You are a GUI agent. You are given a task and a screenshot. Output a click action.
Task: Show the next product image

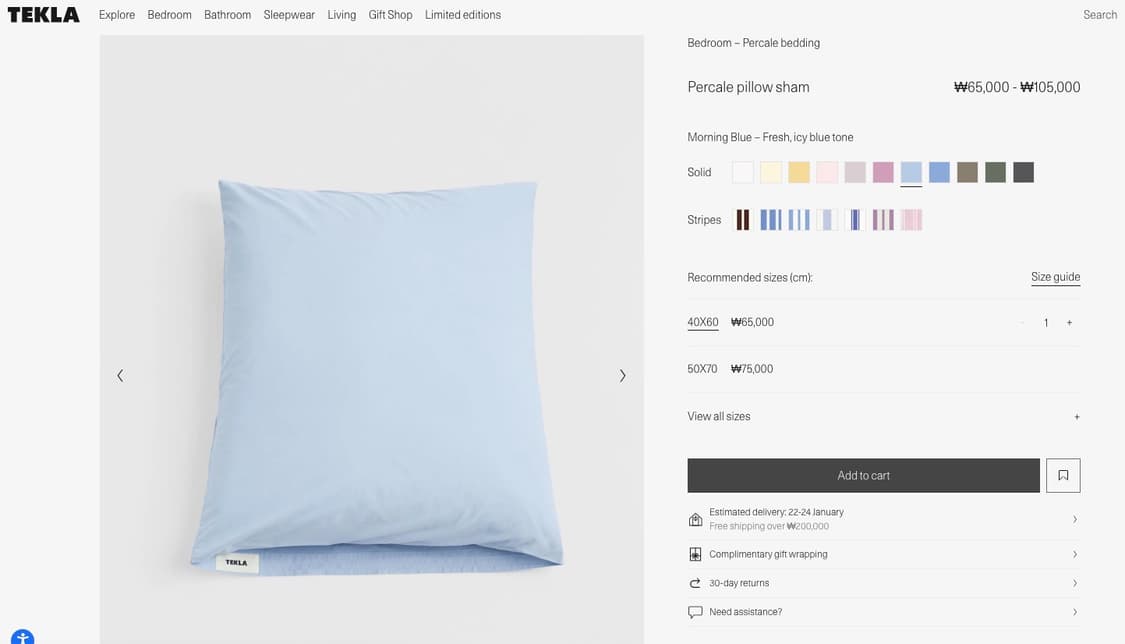point(622,376)
